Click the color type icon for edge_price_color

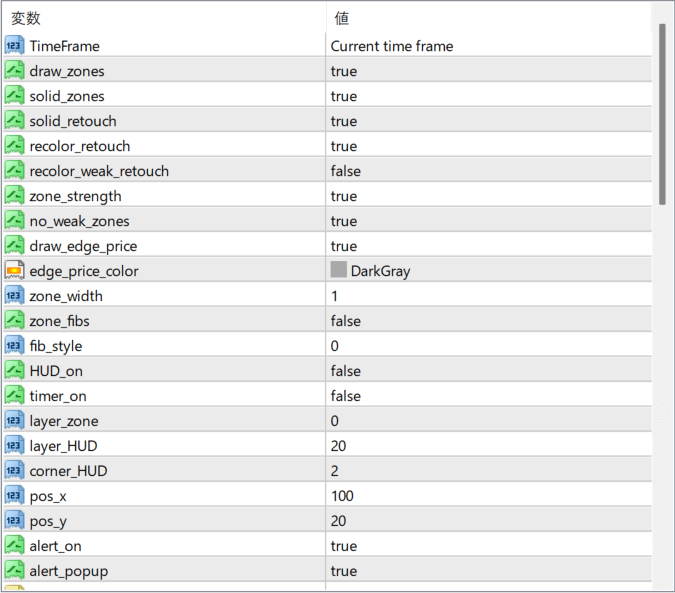pyautogui.click(x=14, y=271)
